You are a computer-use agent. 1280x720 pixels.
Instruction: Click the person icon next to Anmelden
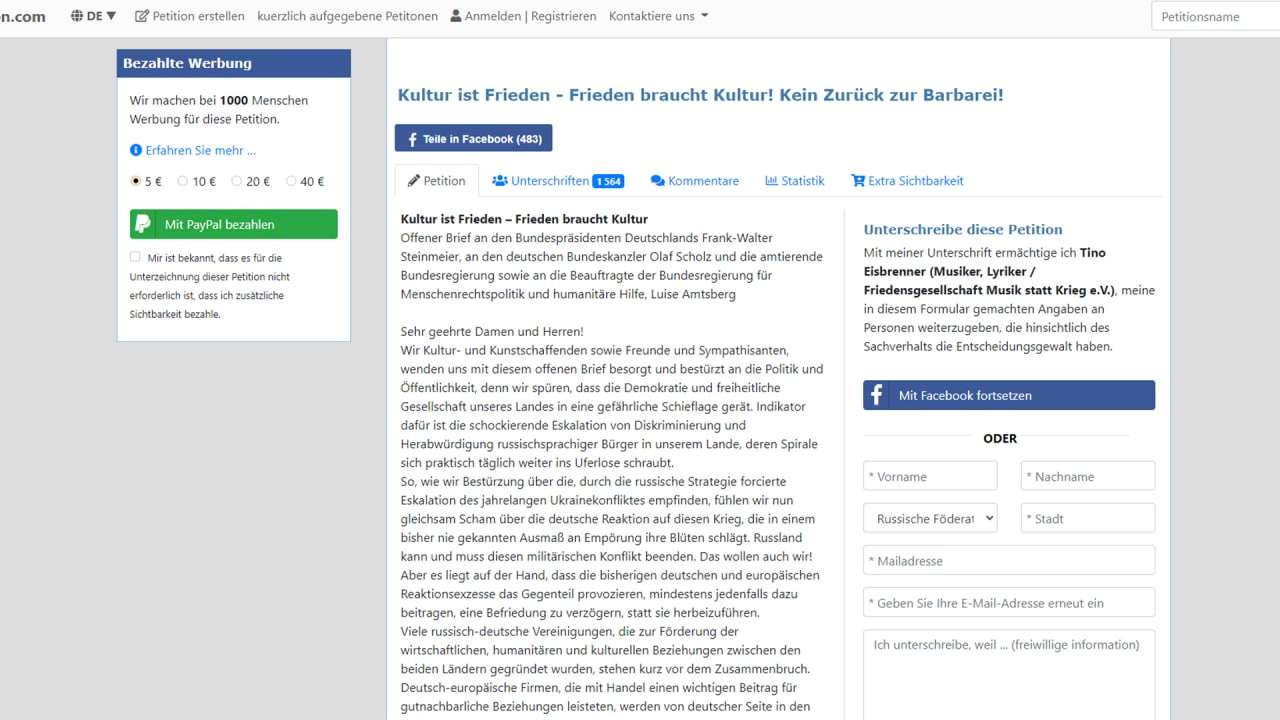pyautogui.click(x=455, y=15)
